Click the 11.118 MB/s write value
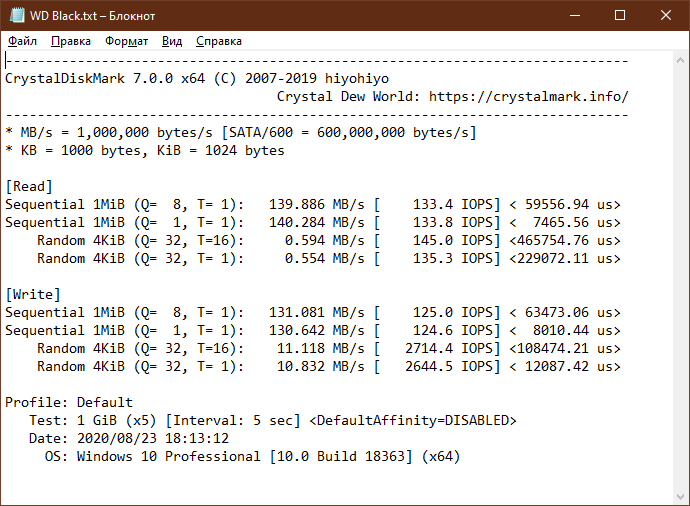 click(321, 348)
